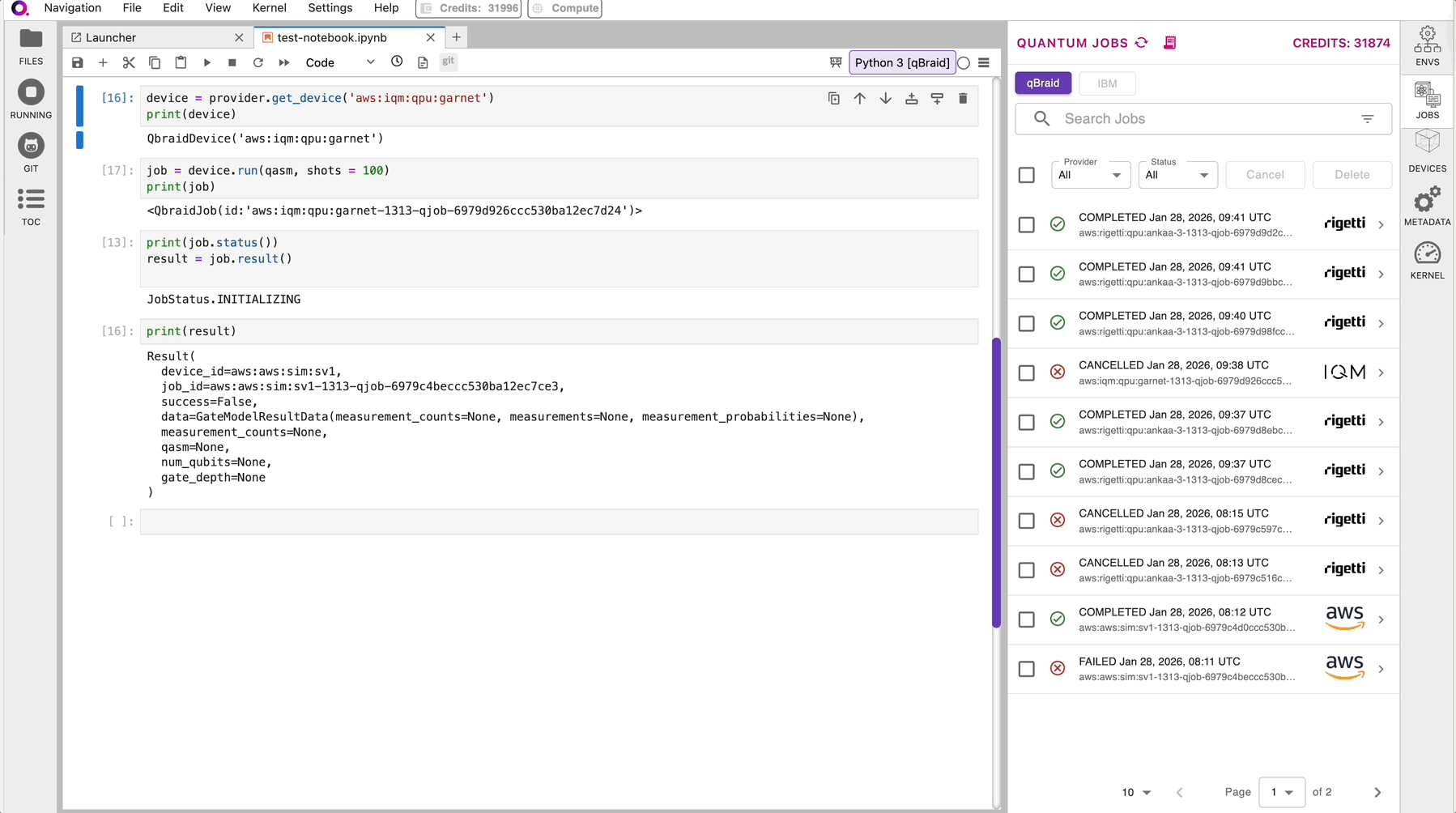The image size is (1456, 813).
Task: Click the Search Jobs input field
Action: (1203, 119)
